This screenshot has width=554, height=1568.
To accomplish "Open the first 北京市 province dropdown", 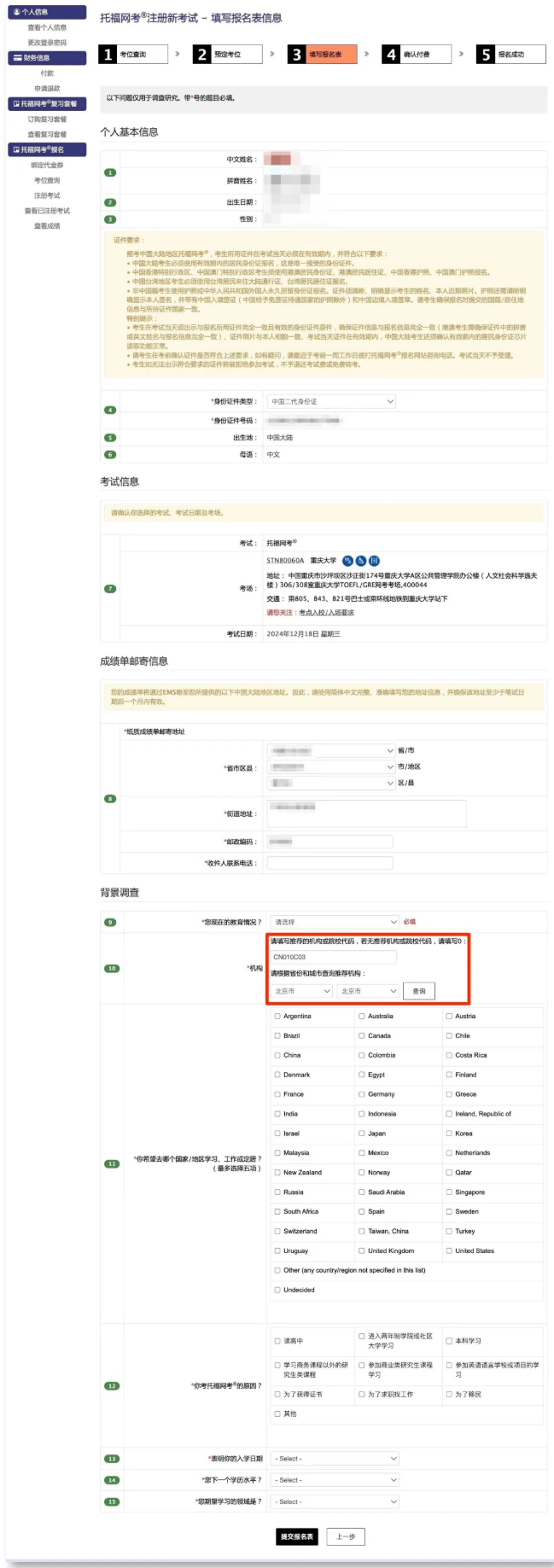I will (301, 991).
